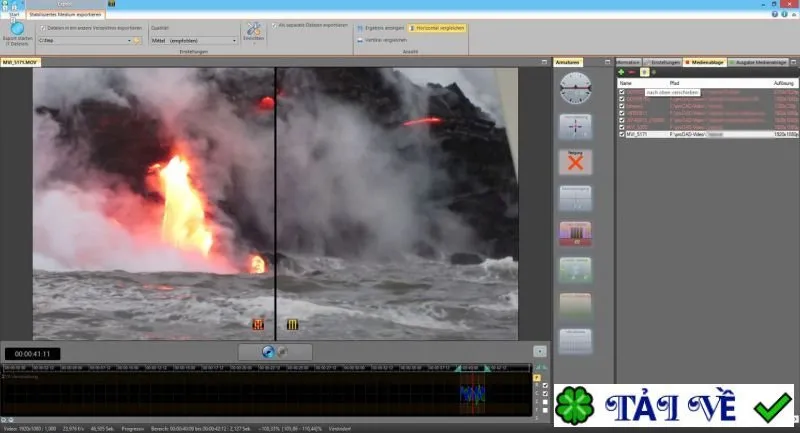
Task: Click square options button right of playback bar
Action: [x=540, y=351]
